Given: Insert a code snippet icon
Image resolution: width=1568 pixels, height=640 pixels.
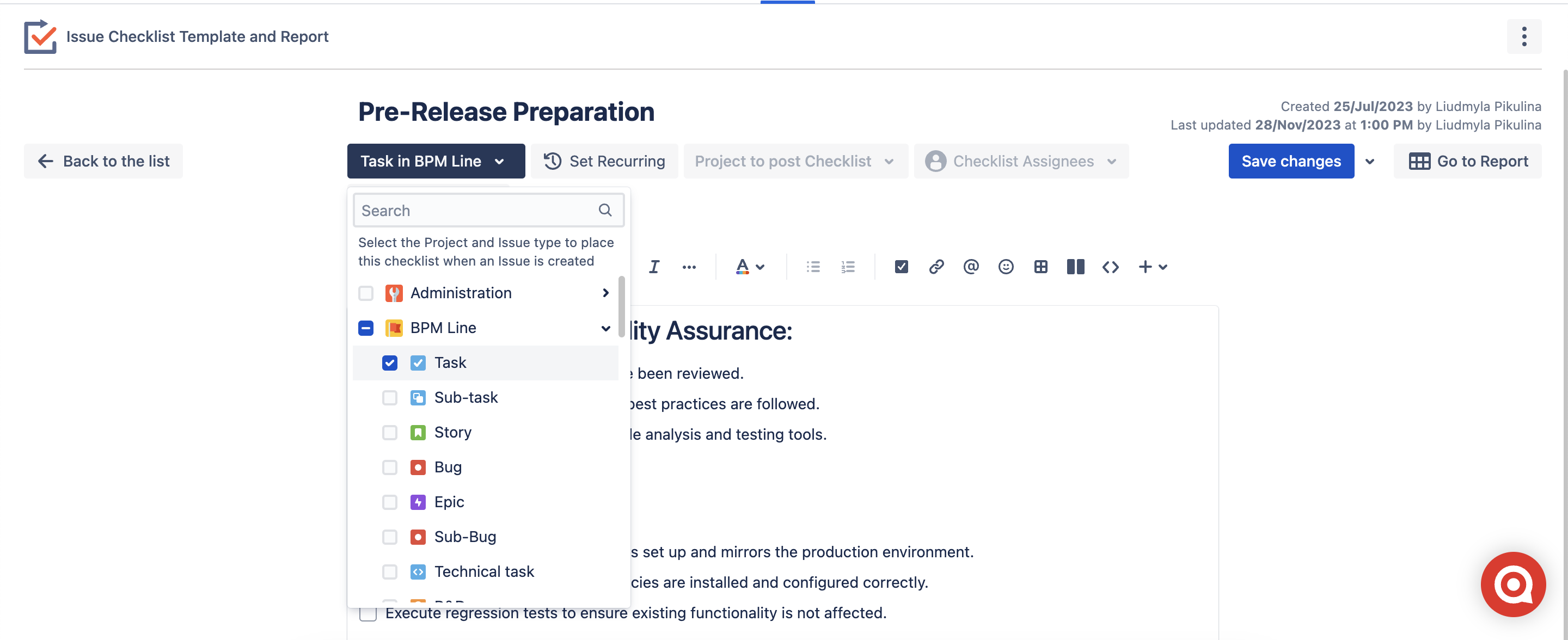Looking at the screenshot, I should tap(1110, 267).
